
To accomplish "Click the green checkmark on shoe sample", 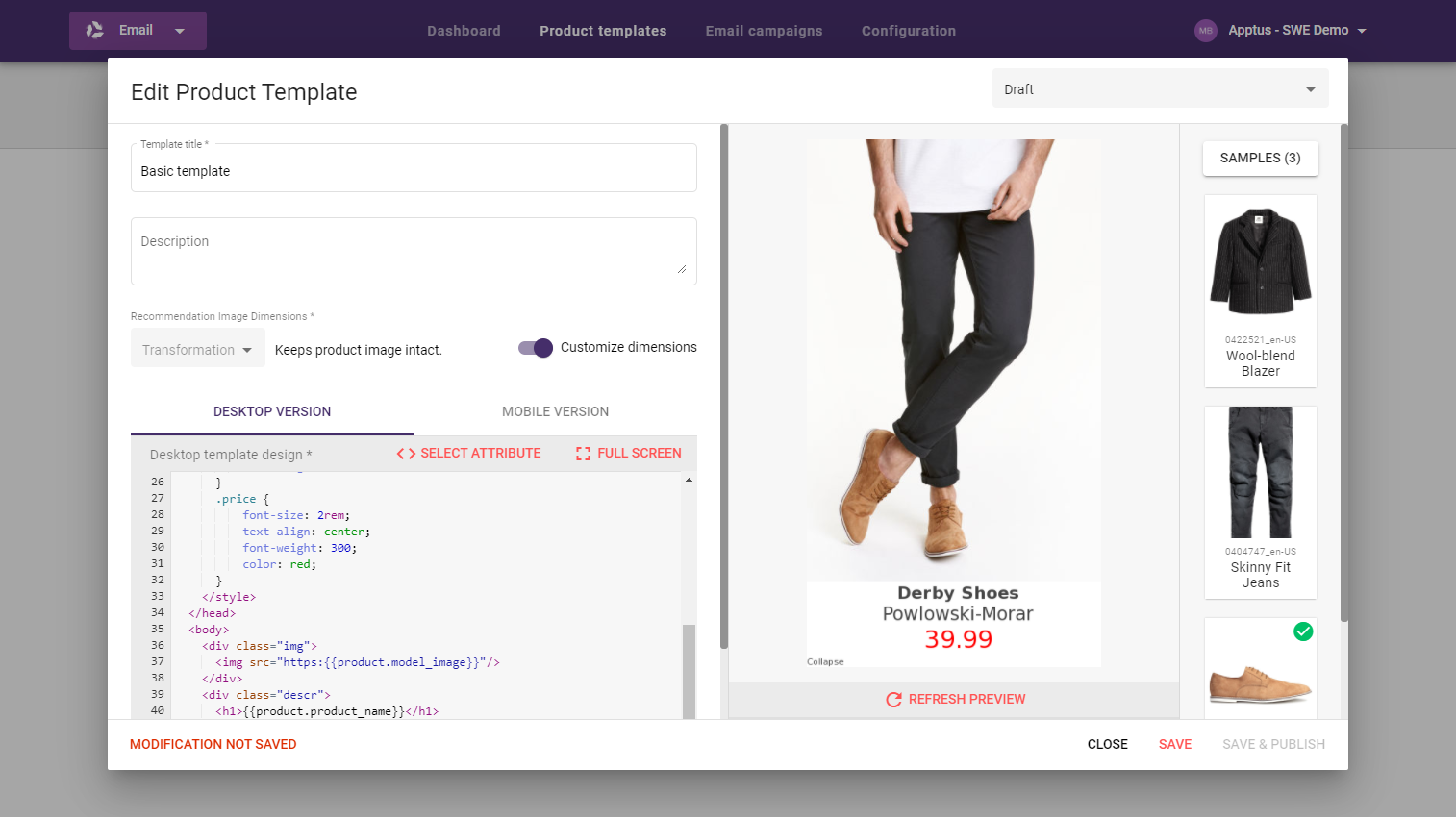I will [x=1303, y=631].
